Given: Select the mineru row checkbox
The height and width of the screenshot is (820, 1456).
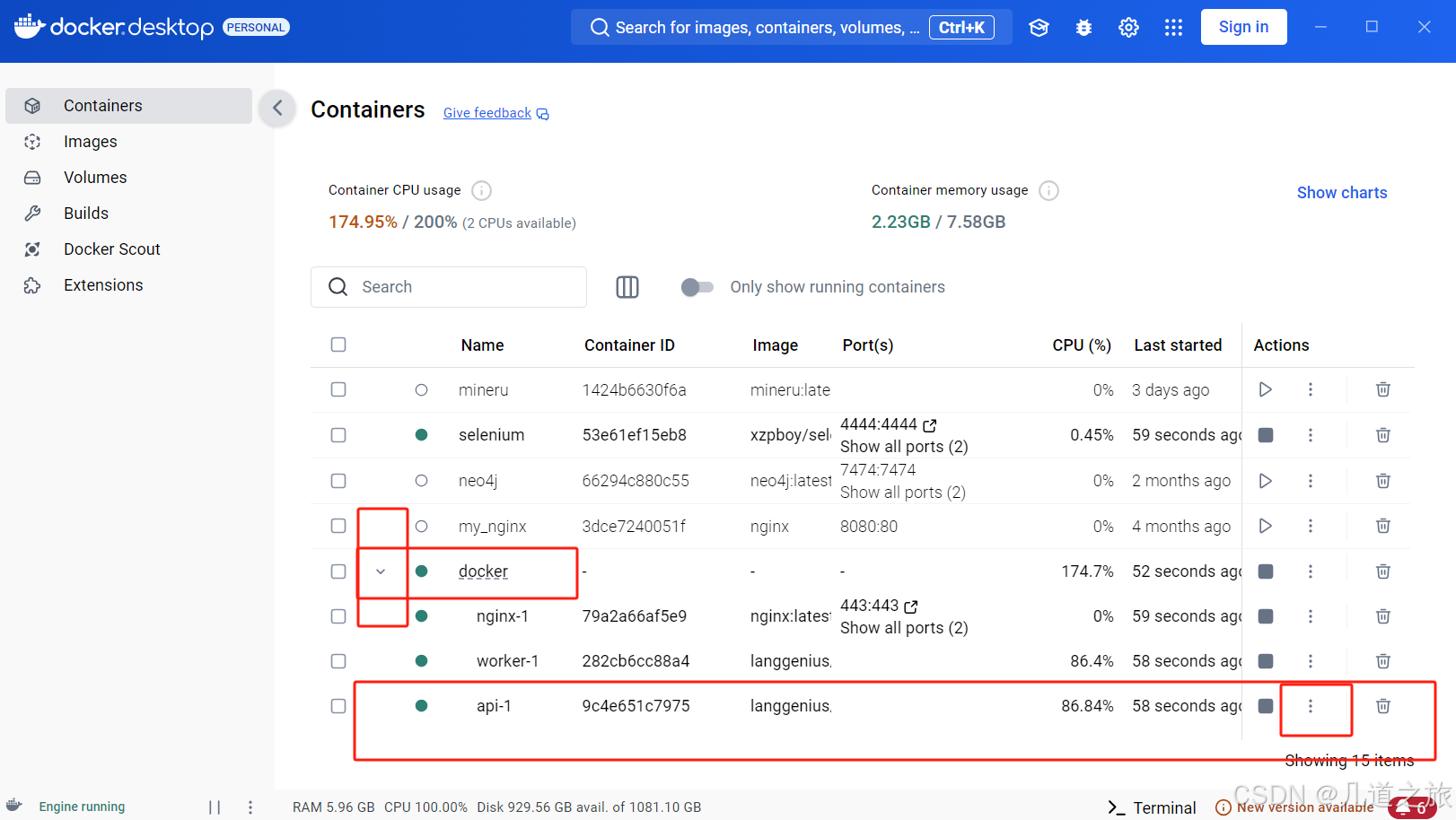Looking at the screenshot, I should pyautogui.click(x=338, y=389).
